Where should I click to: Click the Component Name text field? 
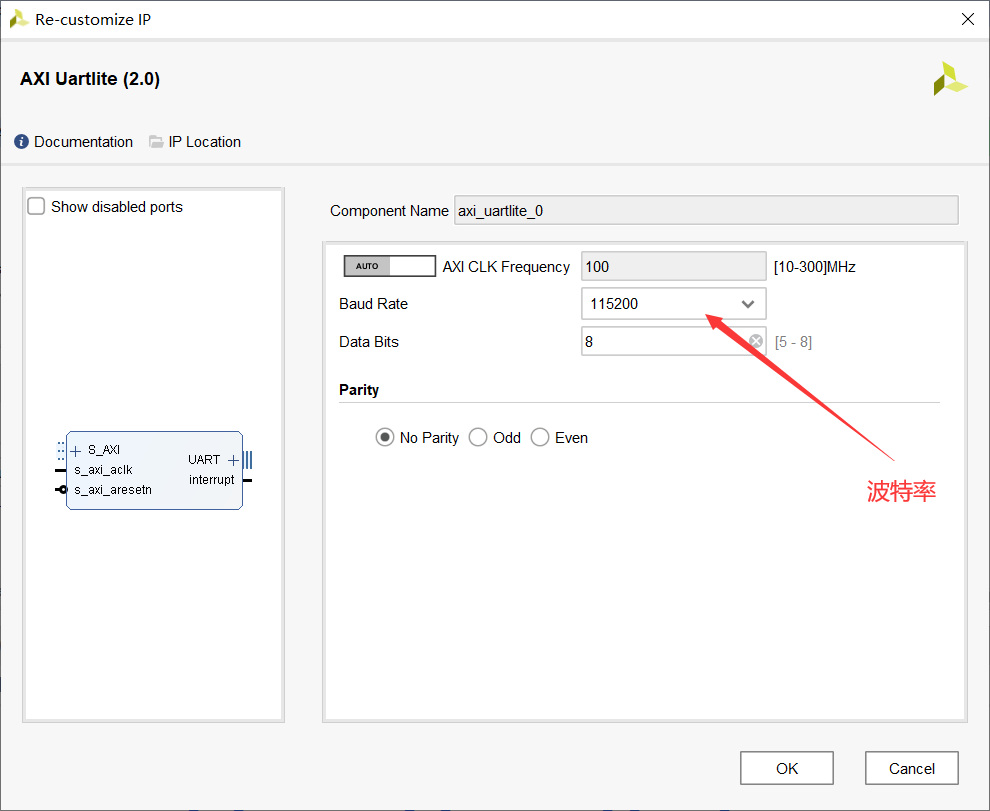705,210
